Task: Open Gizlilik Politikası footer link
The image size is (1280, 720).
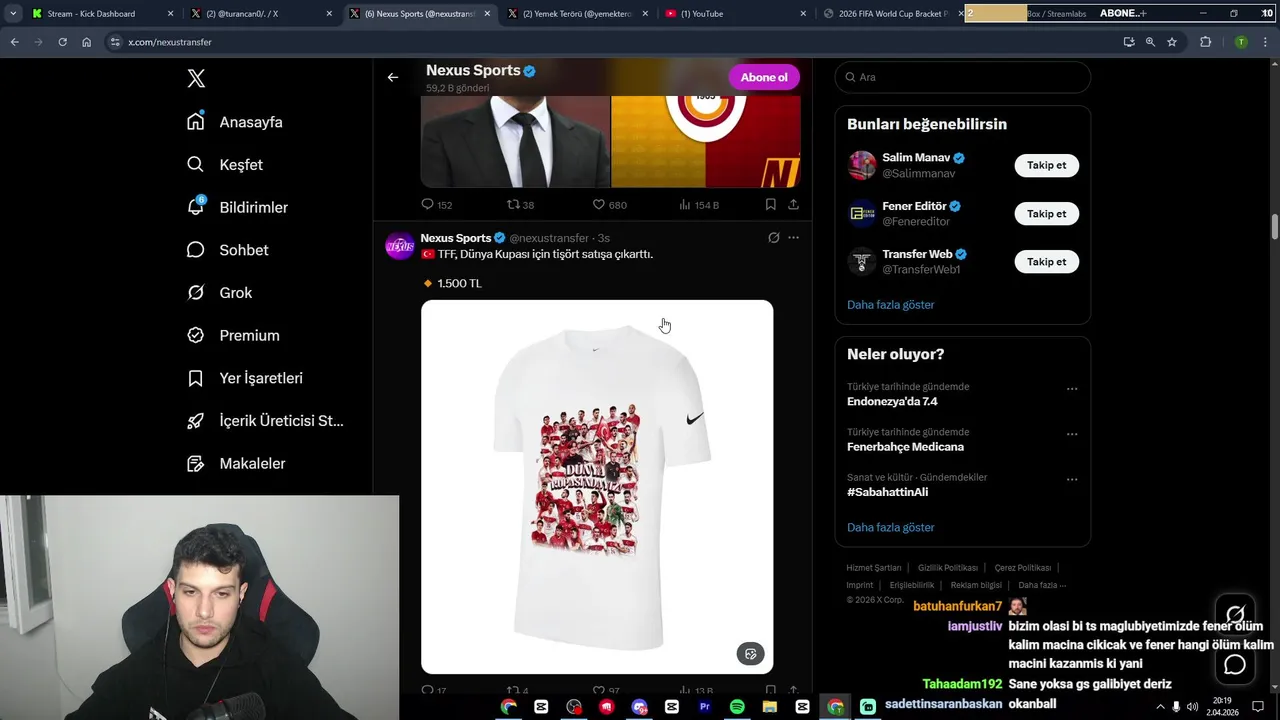Action: coord(948,568)
